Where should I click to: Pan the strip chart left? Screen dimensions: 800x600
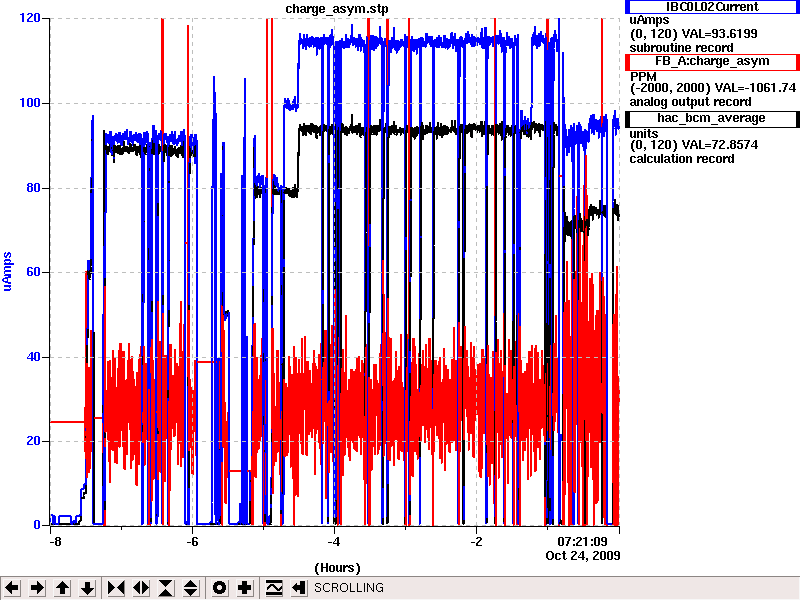[12, 588]
